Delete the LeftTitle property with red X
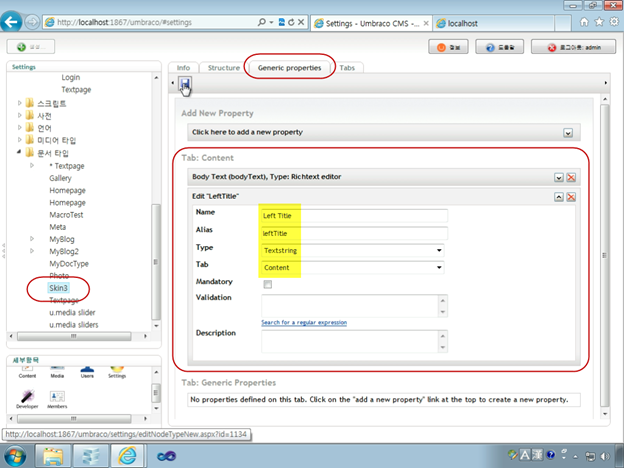624x468 pixels. tap(571, 197)
